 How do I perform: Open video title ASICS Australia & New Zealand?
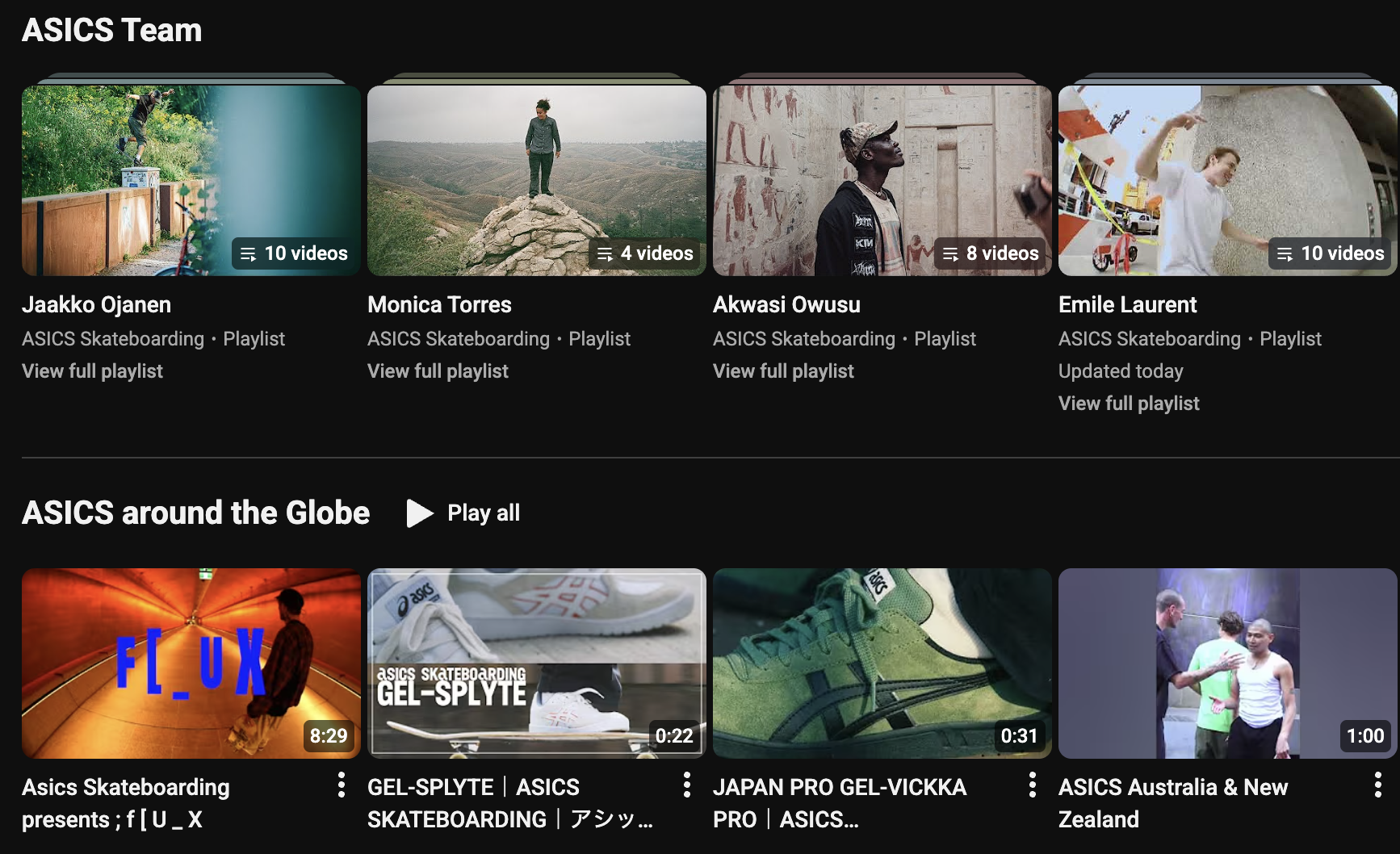click(1173, 803)
